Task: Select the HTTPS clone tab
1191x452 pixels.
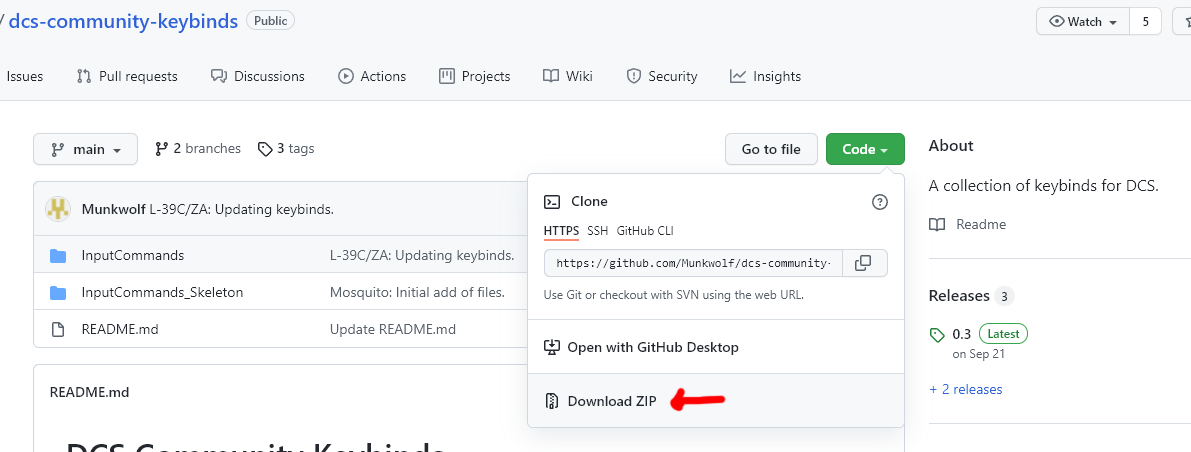Action: [x=561, y=231]
